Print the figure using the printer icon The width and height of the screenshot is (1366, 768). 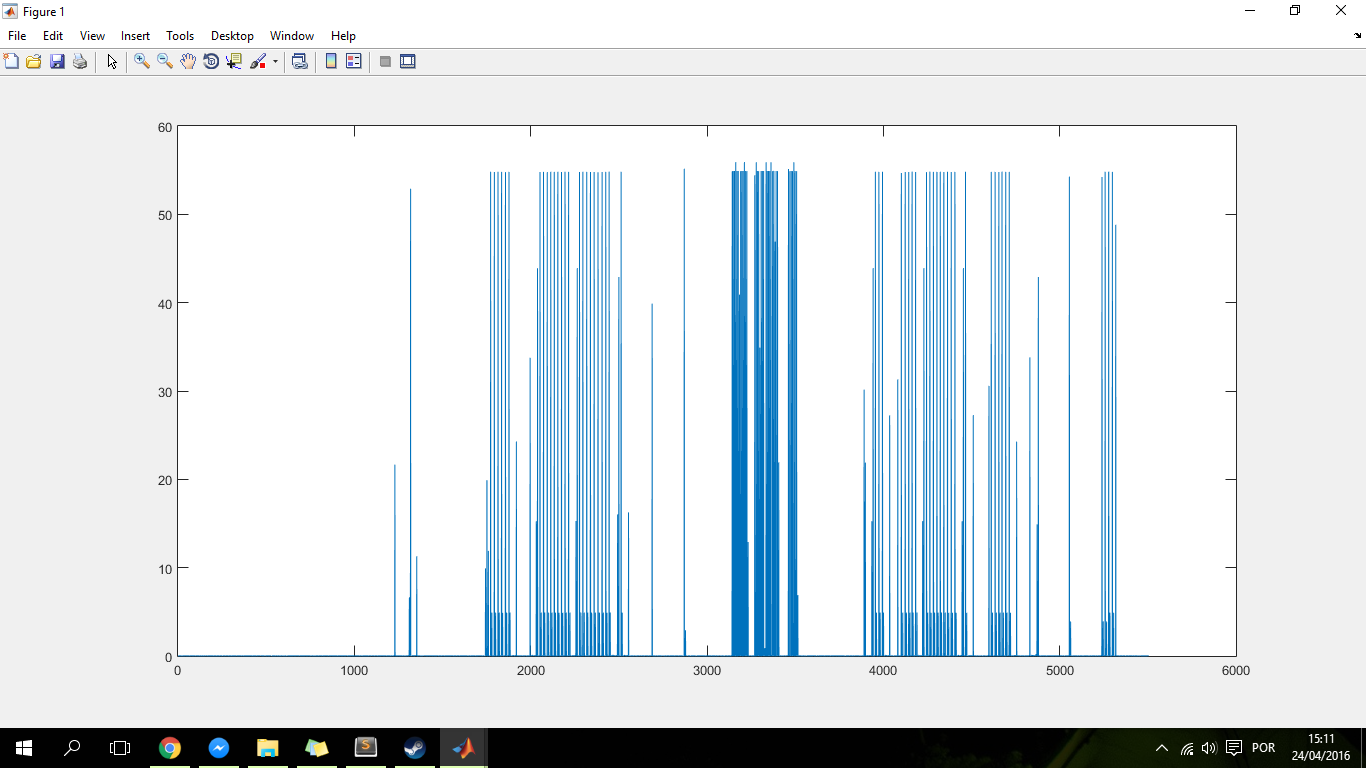80,61
